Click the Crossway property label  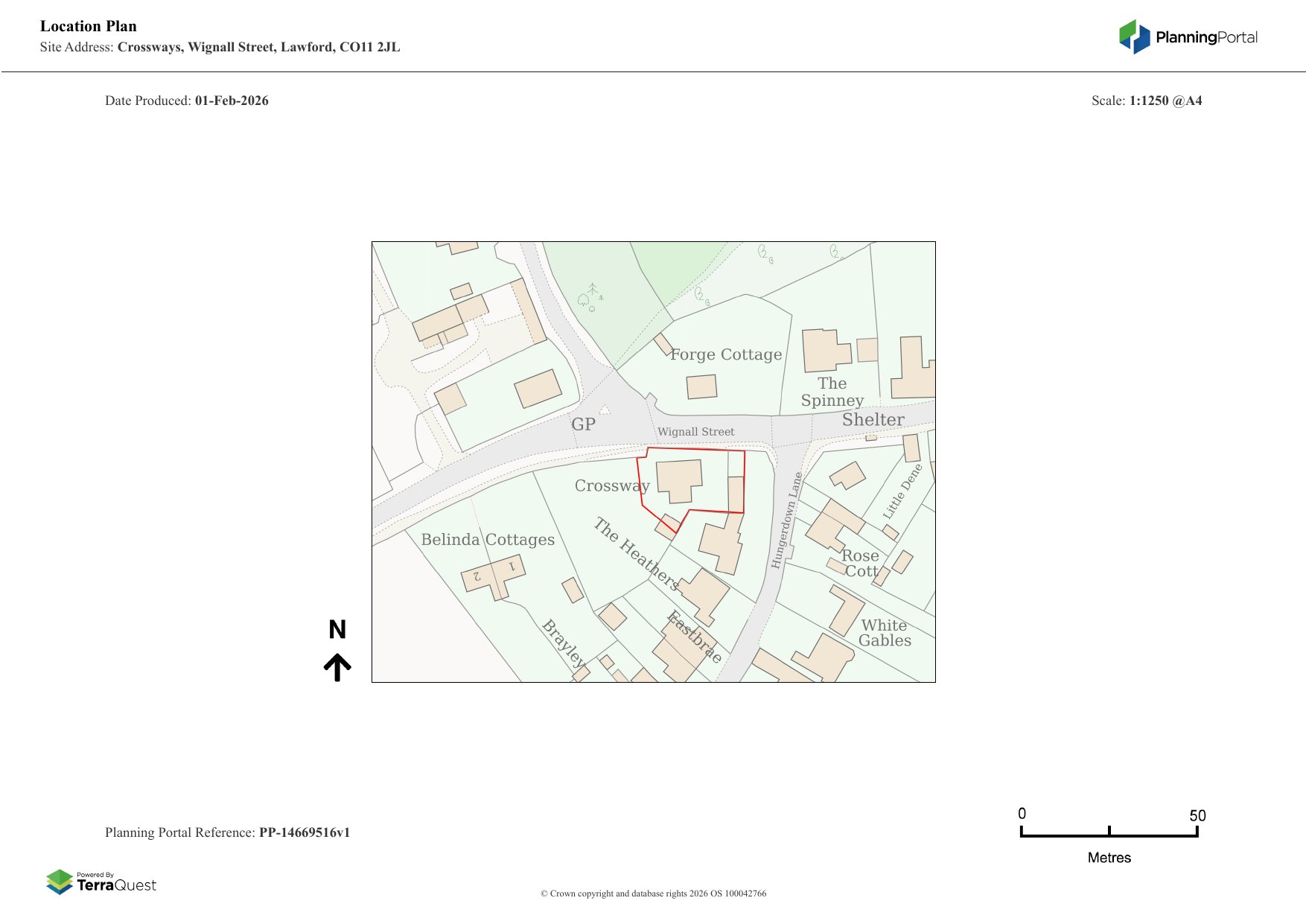[612, 486]
